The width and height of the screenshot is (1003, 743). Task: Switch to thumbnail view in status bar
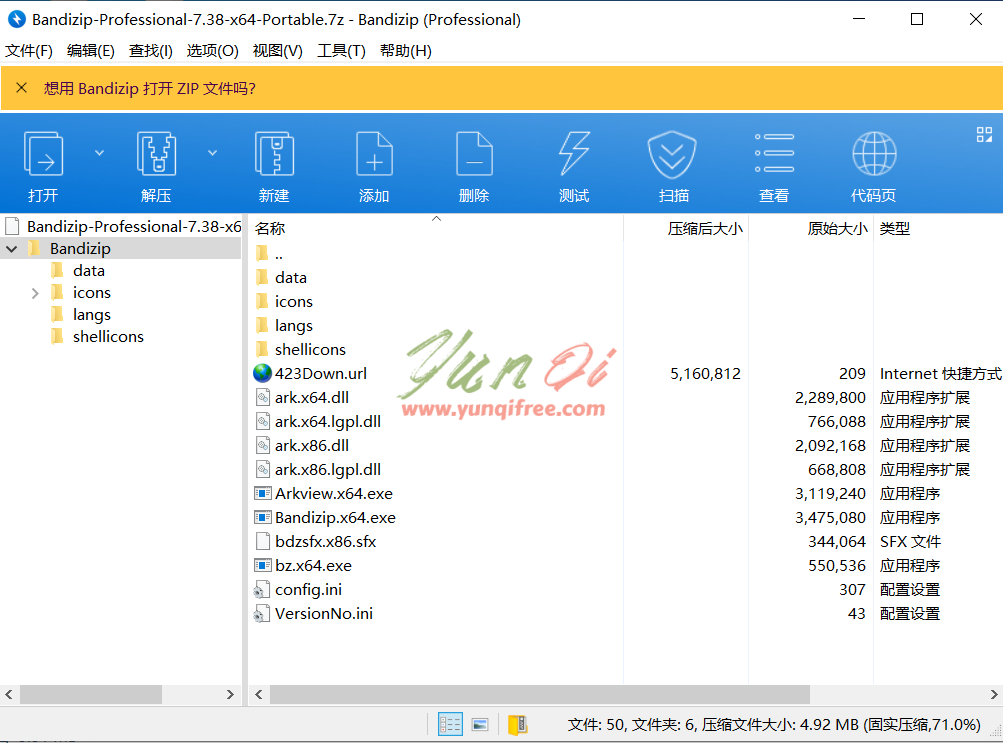(x=480, y=724)
